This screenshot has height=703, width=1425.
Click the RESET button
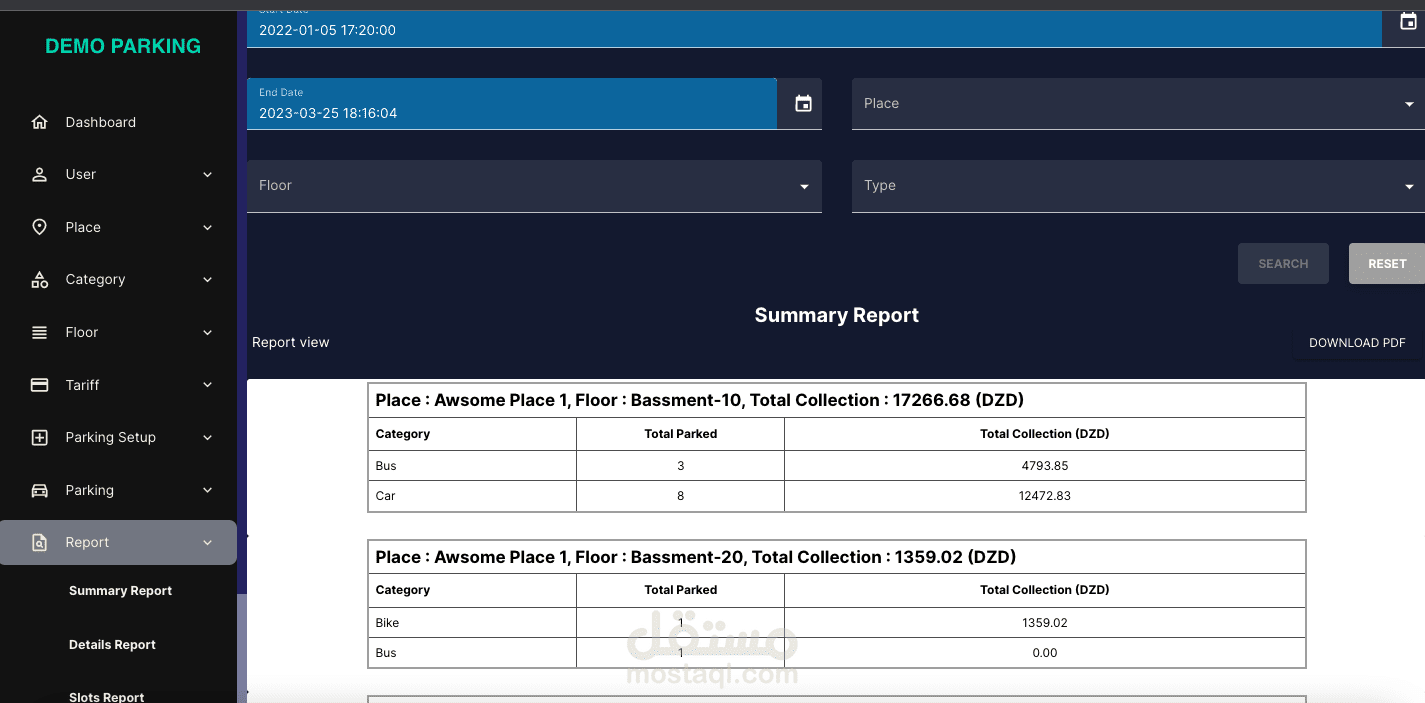(x=1386, y=264)
